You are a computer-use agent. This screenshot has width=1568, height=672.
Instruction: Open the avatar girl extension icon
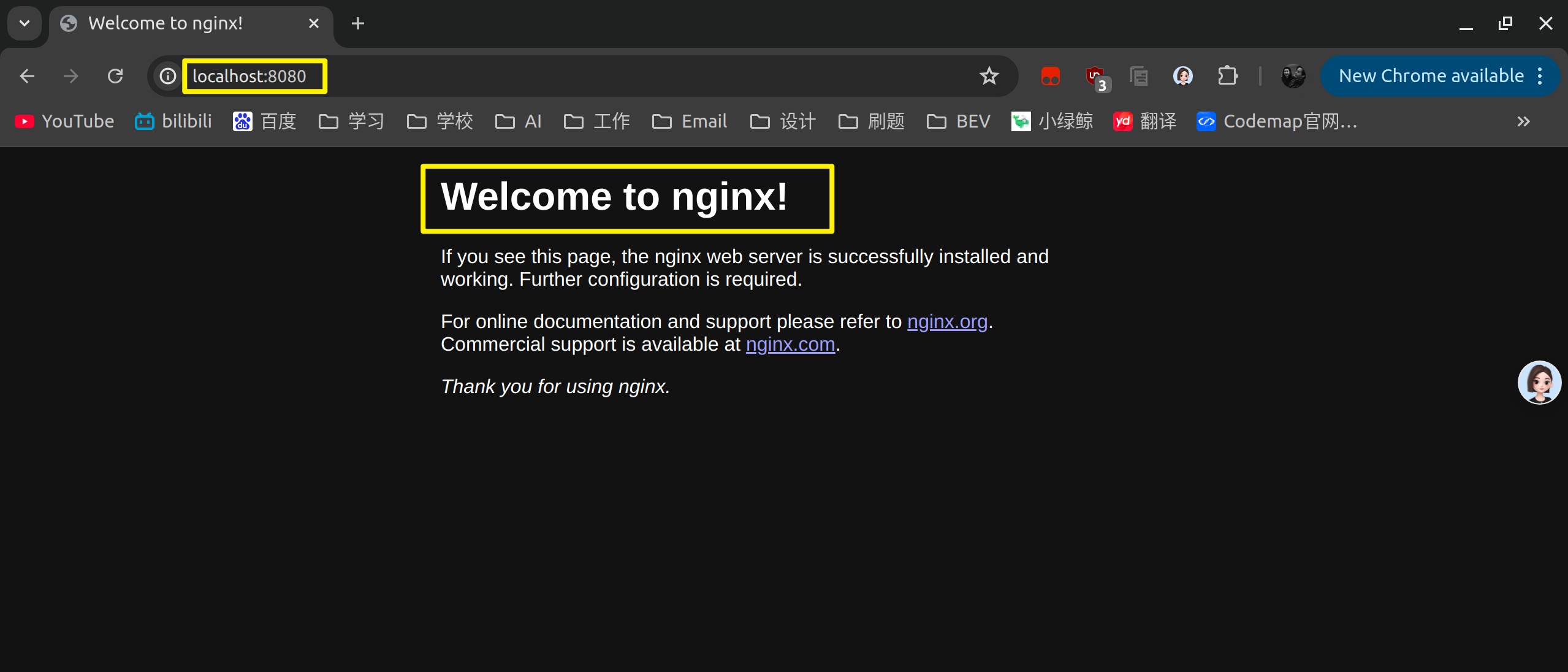[1182, 76]
